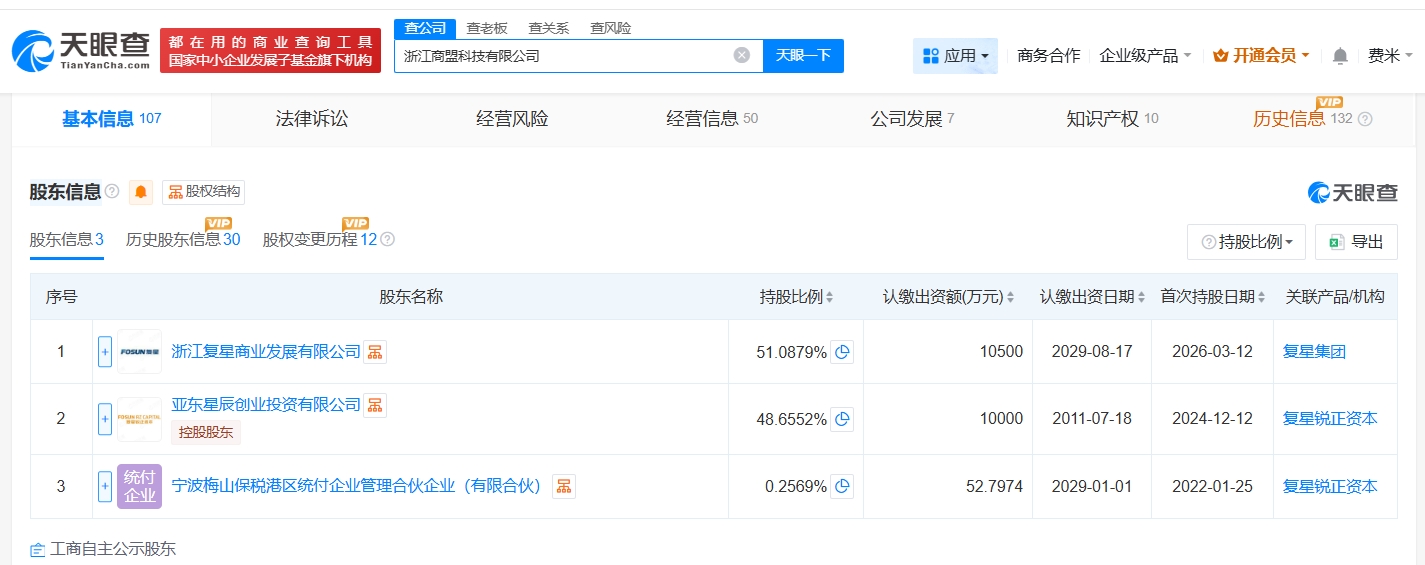Click the company name search field
The height and width of the screenshot is (565, 1425).
point(565,56)
